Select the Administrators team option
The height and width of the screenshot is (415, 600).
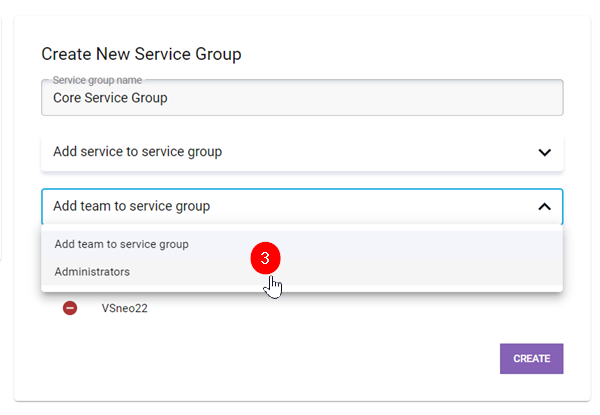coord(92,272)
